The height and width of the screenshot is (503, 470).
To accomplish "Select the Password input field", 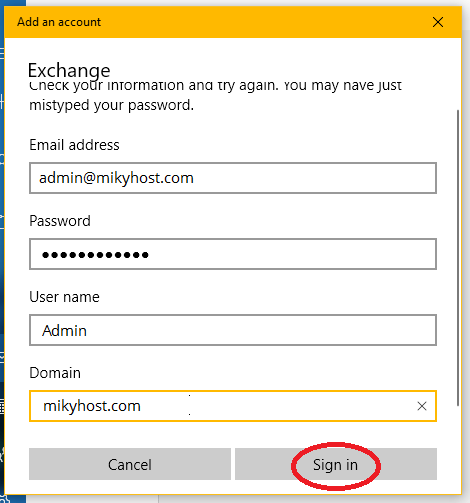I will [x=233, y=254].
